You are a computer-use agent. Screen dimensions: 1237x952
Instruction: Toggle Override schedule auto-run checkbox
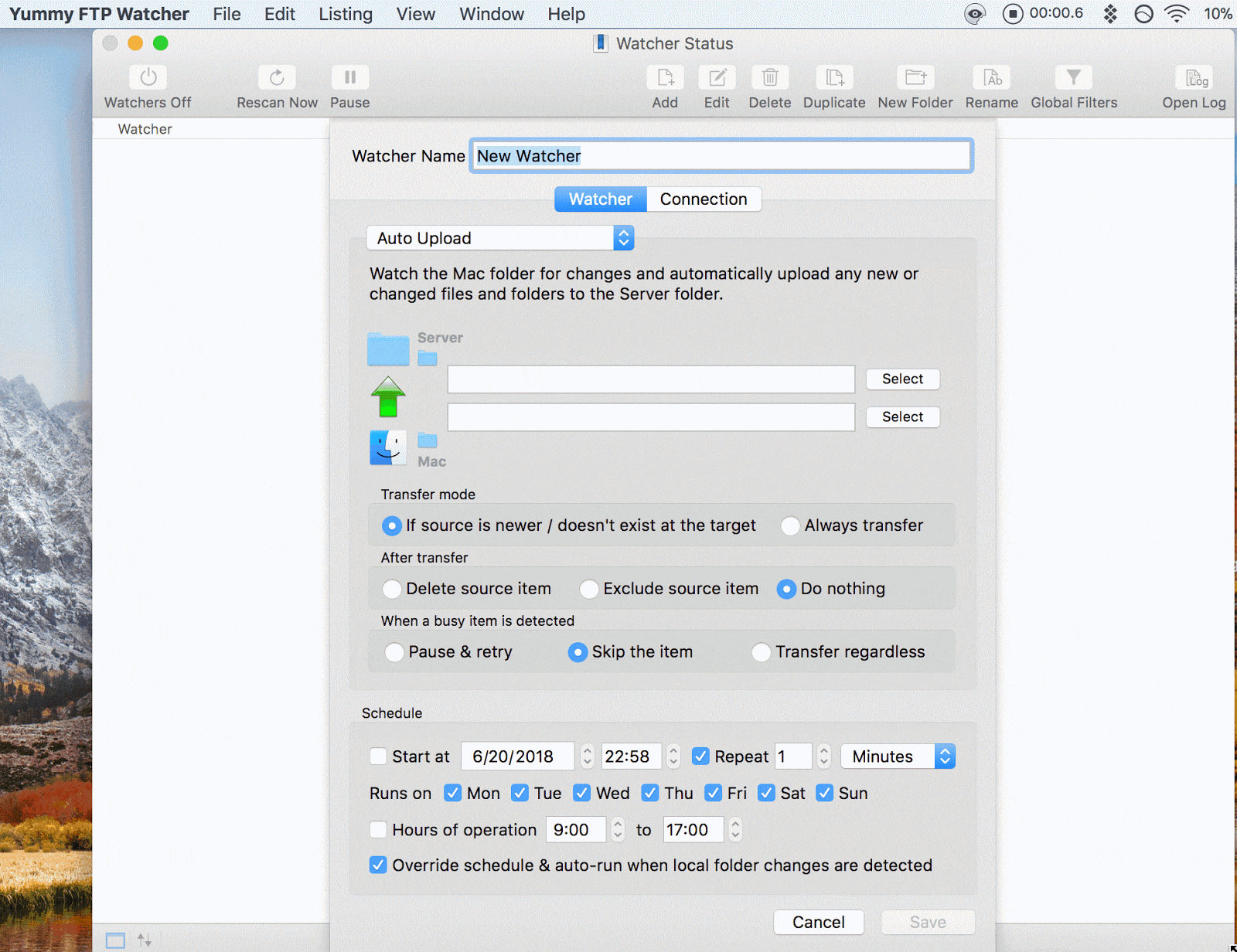pos(378,865)
